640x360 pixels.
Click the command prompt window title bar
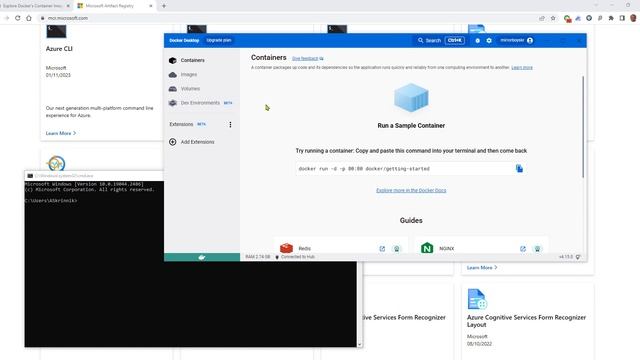[94, 176]
